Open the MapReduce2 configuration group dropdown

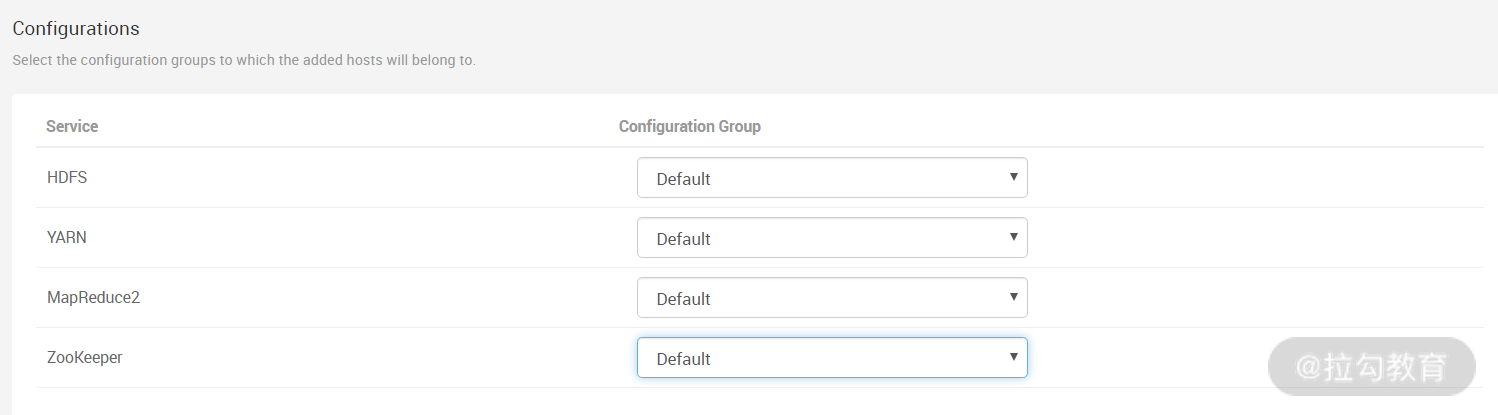[832, 298]
